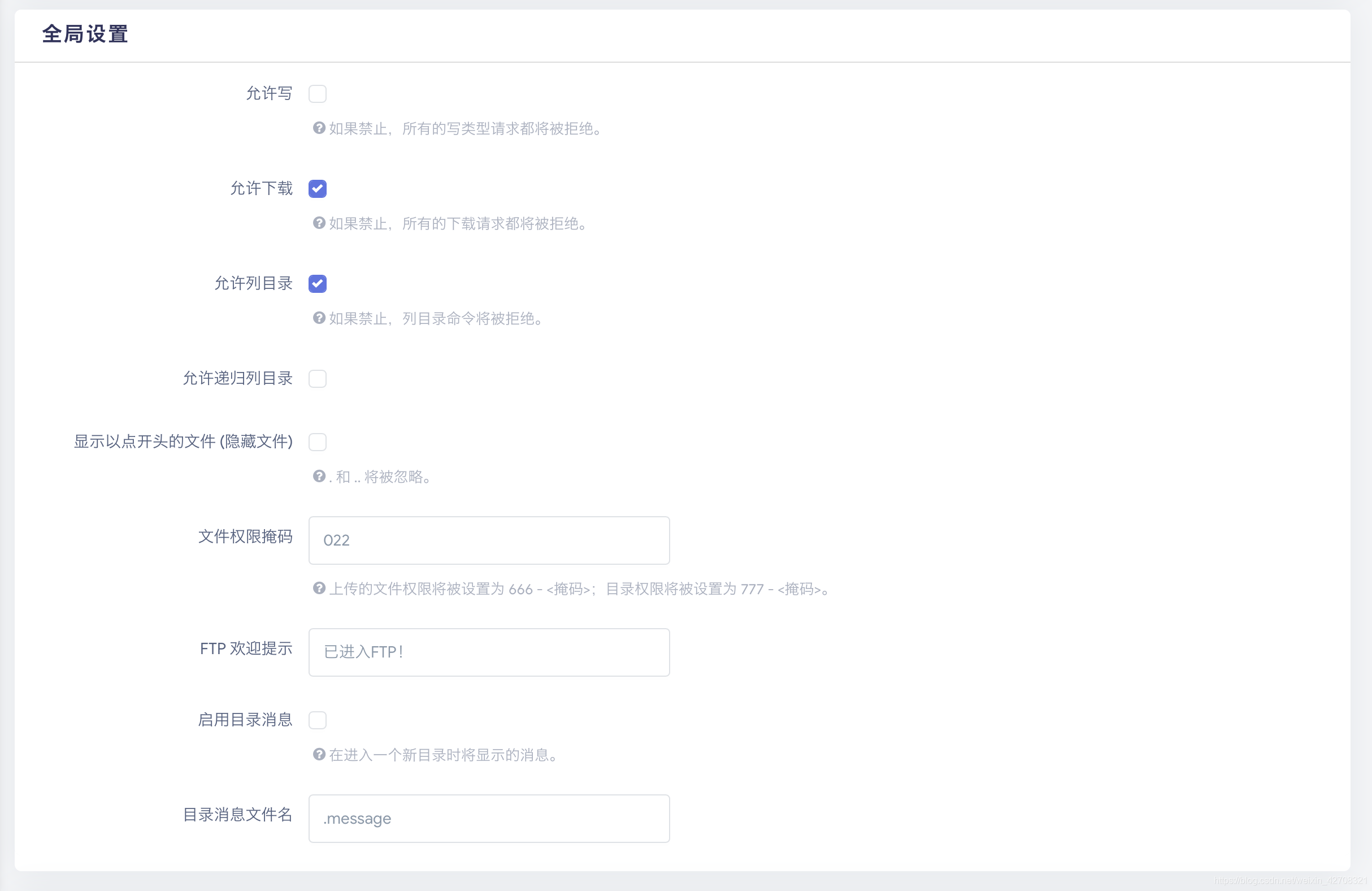Click help icon under 允许写 option

319,128
